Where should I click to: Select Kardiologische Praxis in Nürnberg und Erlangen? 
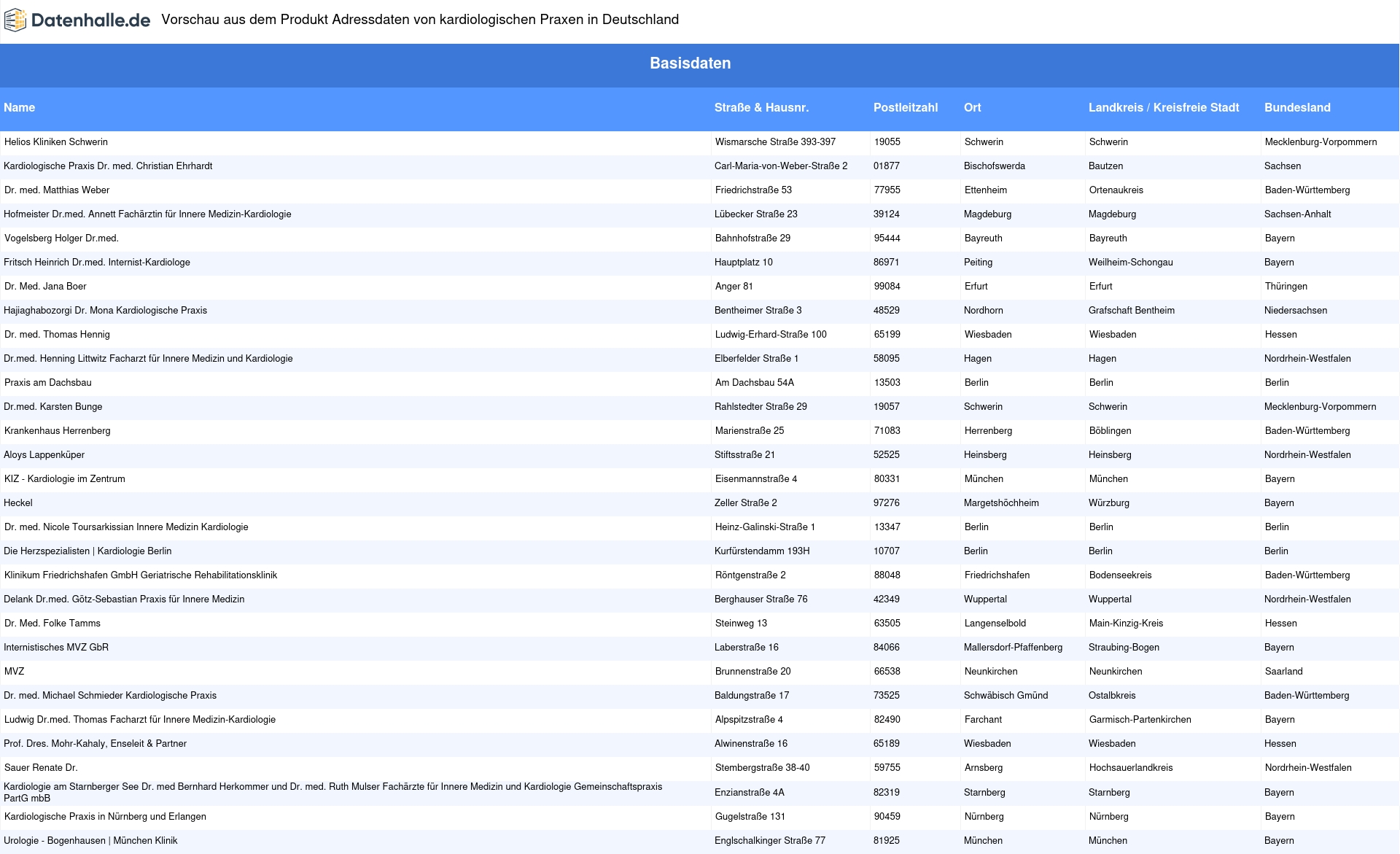coord(105,817)
